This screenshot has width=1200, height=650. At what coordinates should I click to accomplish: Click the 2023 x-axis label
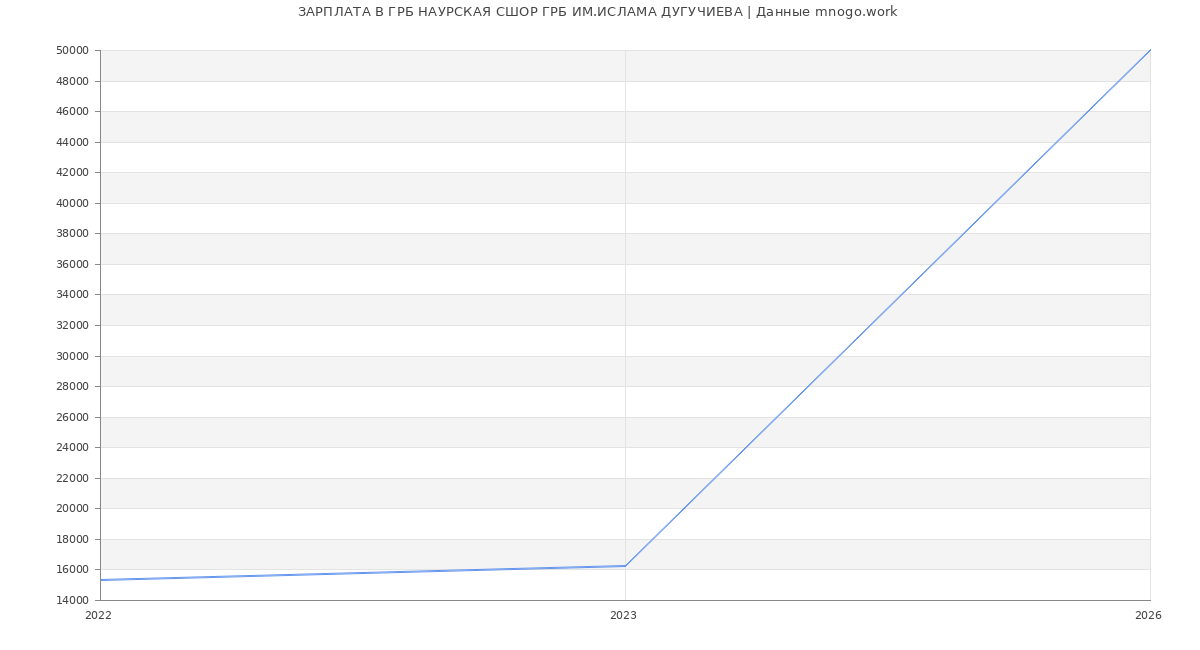(x=623, y=616)
